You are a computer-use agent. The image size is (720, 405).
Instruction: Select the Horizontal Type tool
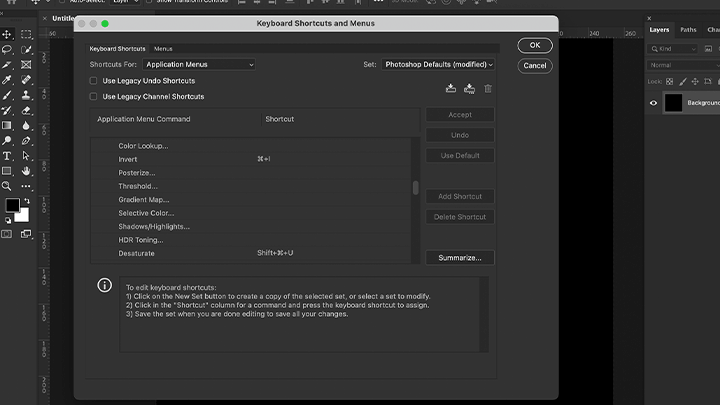click(x=7, y=156)
